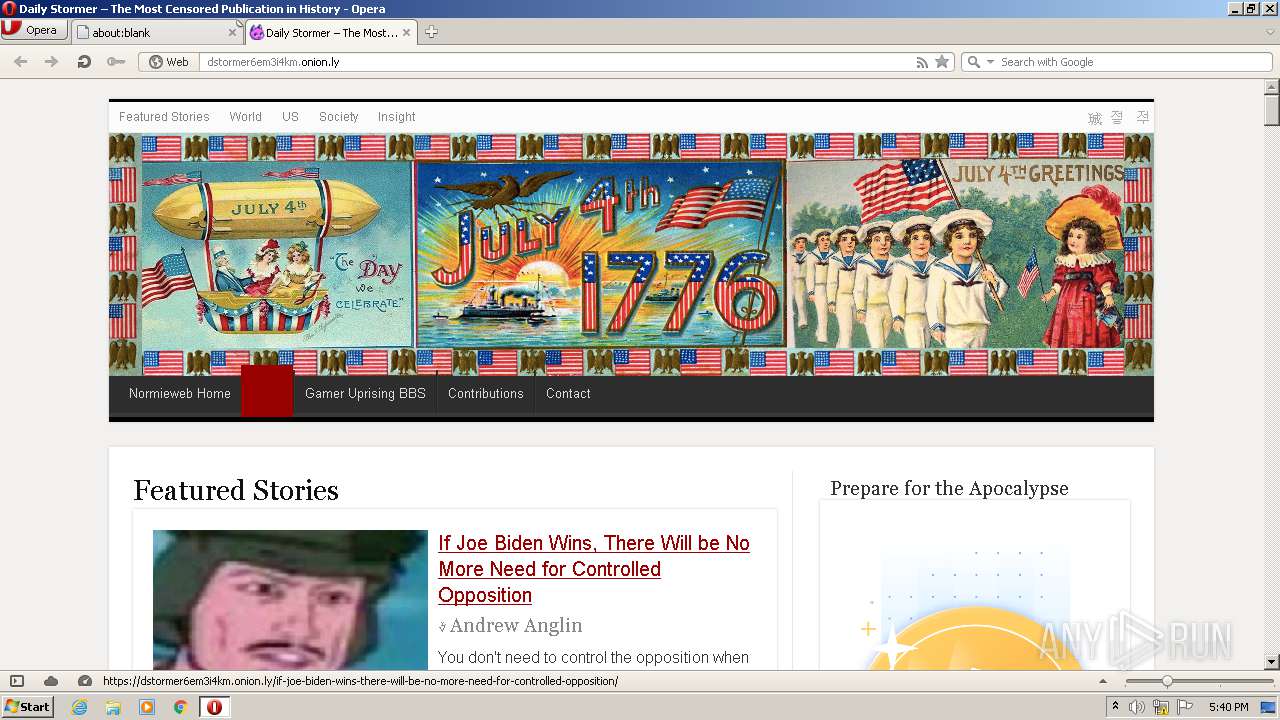This screenshot has height=720, width=1280.
Task: Reload the current page
Action: (84, 62)
